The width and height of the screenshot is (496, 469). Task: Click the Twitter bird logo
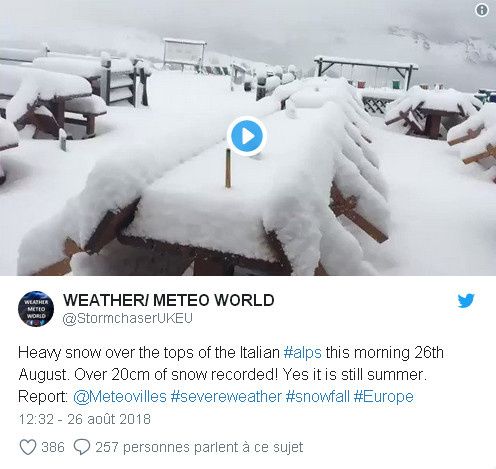pos(466,301)
